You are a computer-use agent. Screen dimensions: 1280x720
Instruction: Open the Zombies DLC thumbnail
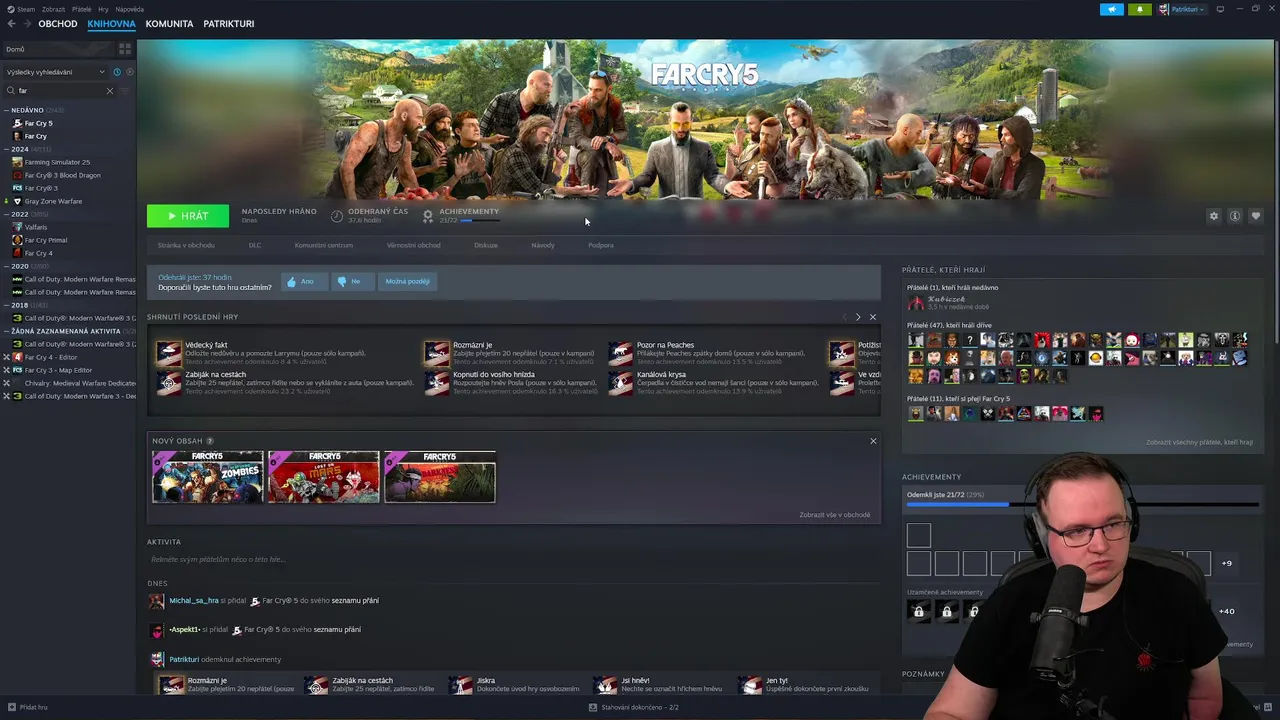pos(208,477)
